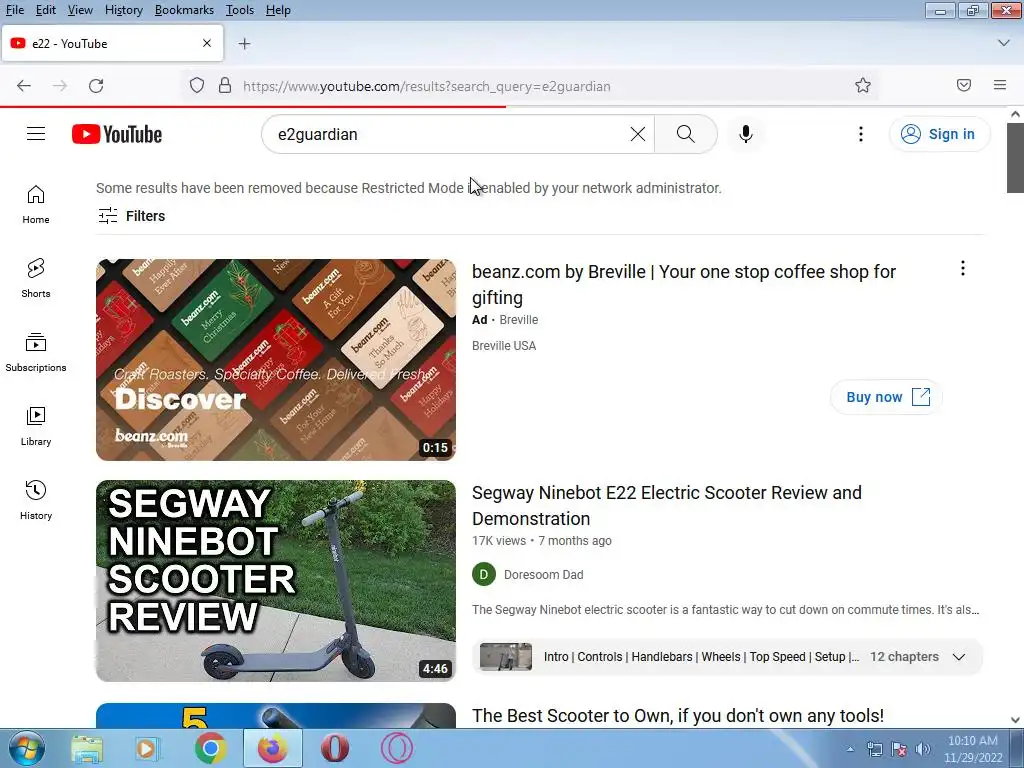List all tabs with the chevron
This screenshot has height=768, width=1024.
tap(1004, 43)
